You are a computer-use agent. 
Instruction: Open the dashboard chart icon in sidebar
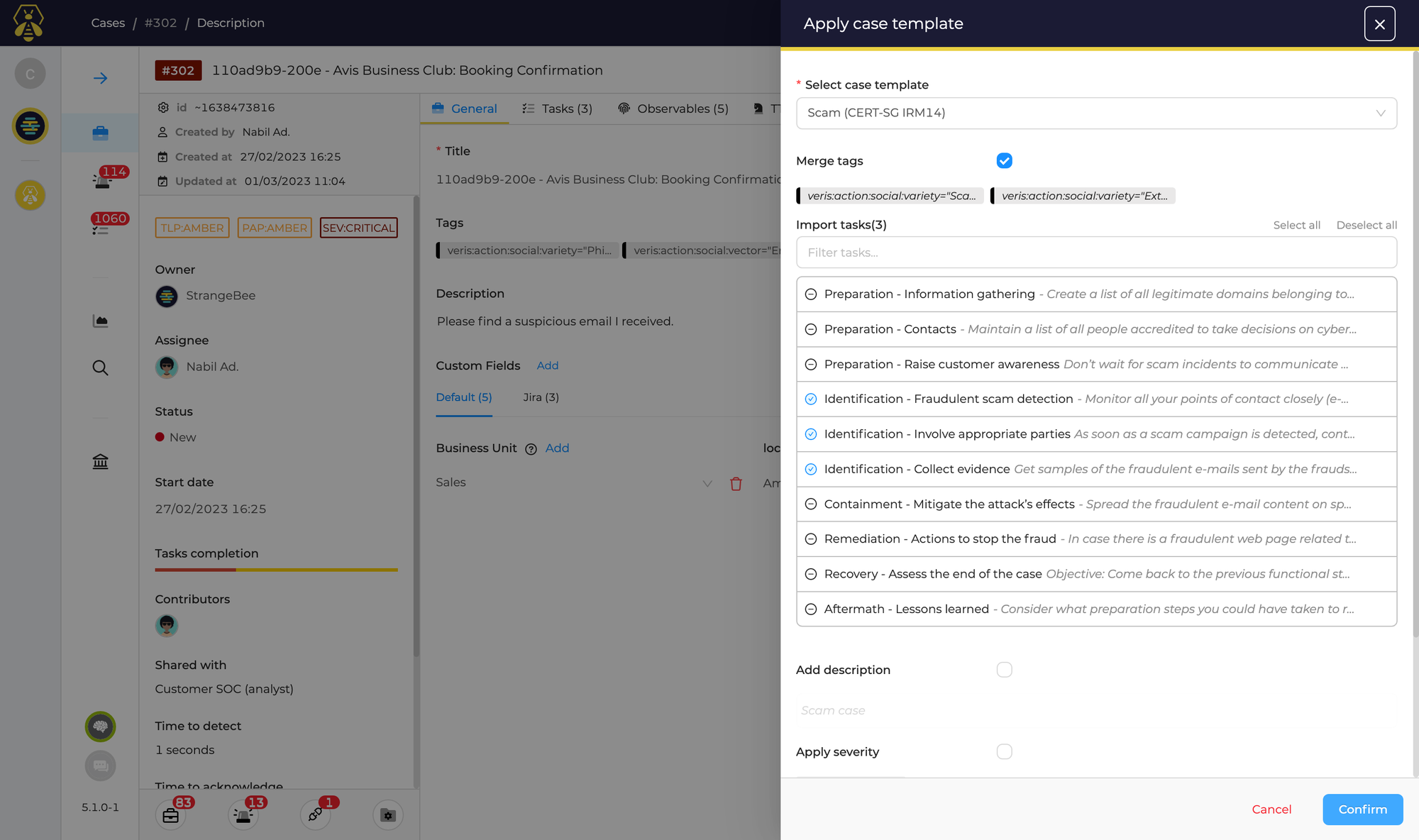[x=100, y=321]
